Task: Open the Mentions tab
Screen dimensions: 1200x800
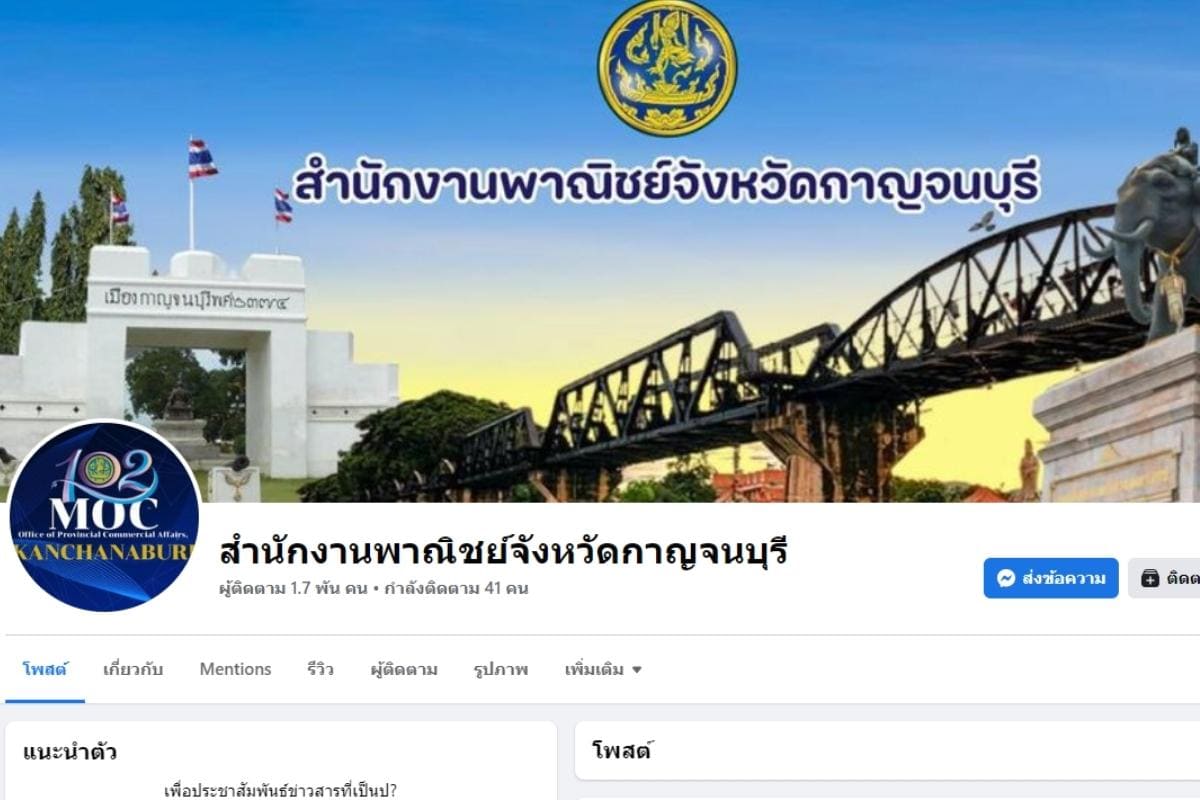Action: click(235, 669)
